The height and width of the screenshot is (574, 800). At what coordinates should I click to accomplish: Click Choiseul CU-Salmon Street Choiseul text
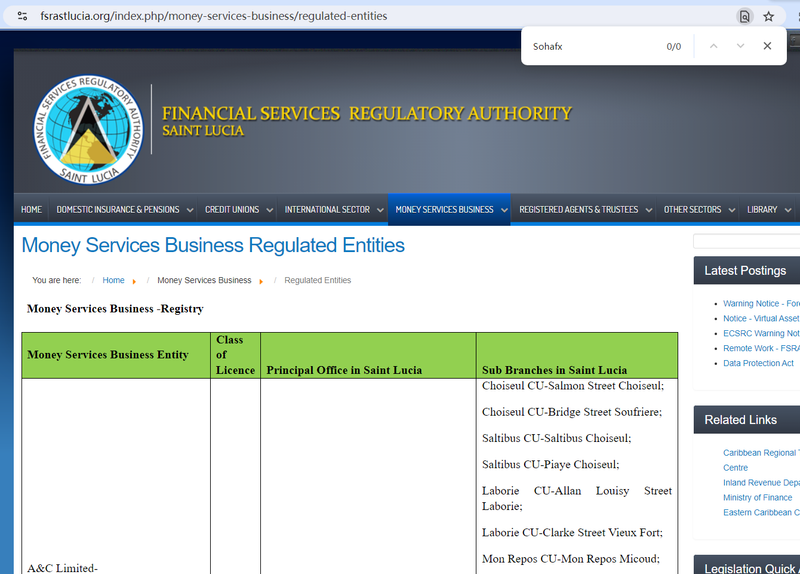[x=573, y=386]
